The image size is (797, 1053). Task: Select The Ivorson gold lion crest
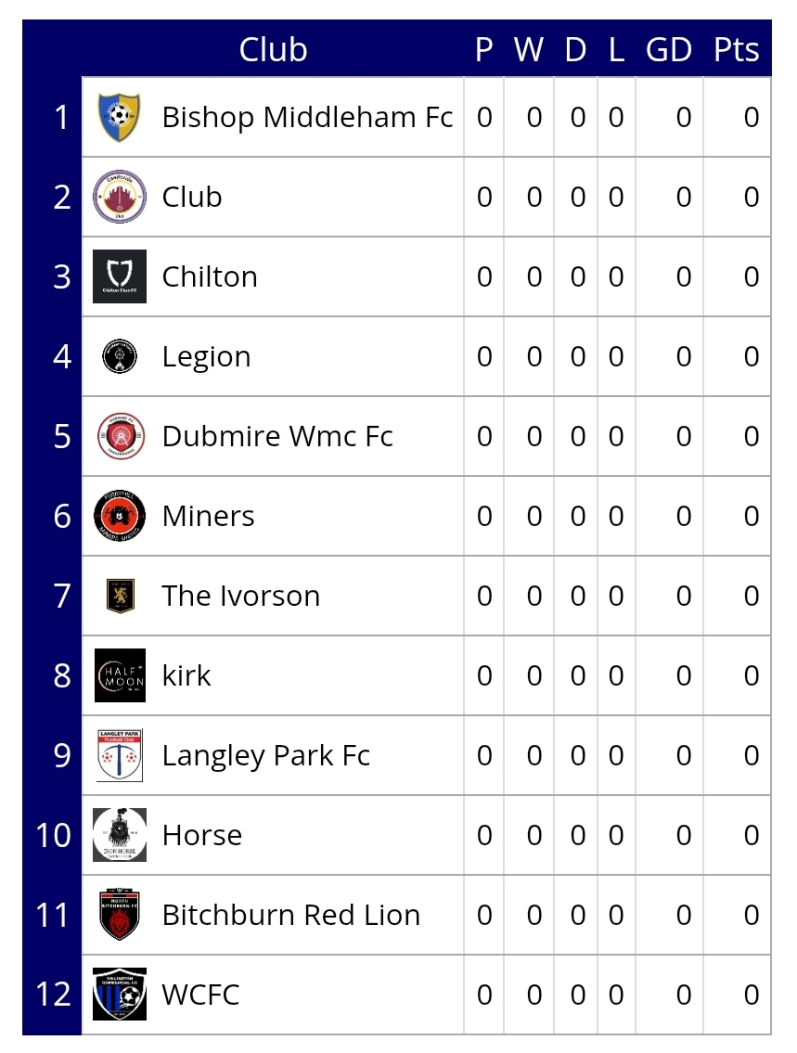[x=121, y=596]
